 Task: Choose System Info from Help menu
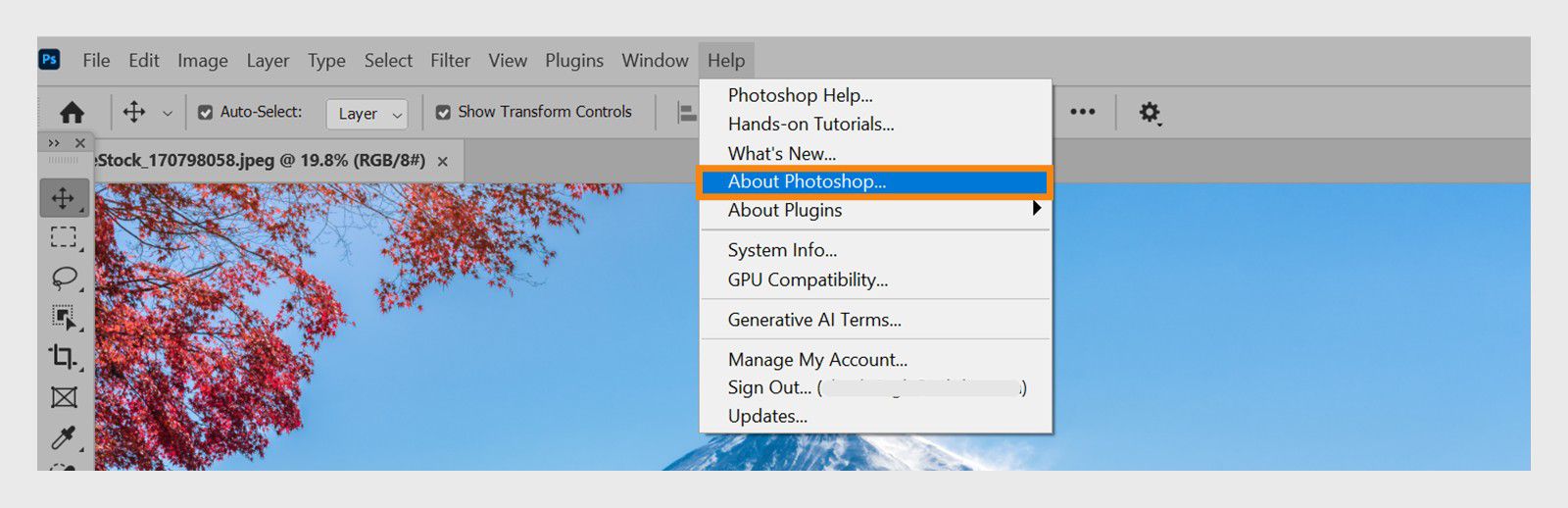(x=782, y=250)
